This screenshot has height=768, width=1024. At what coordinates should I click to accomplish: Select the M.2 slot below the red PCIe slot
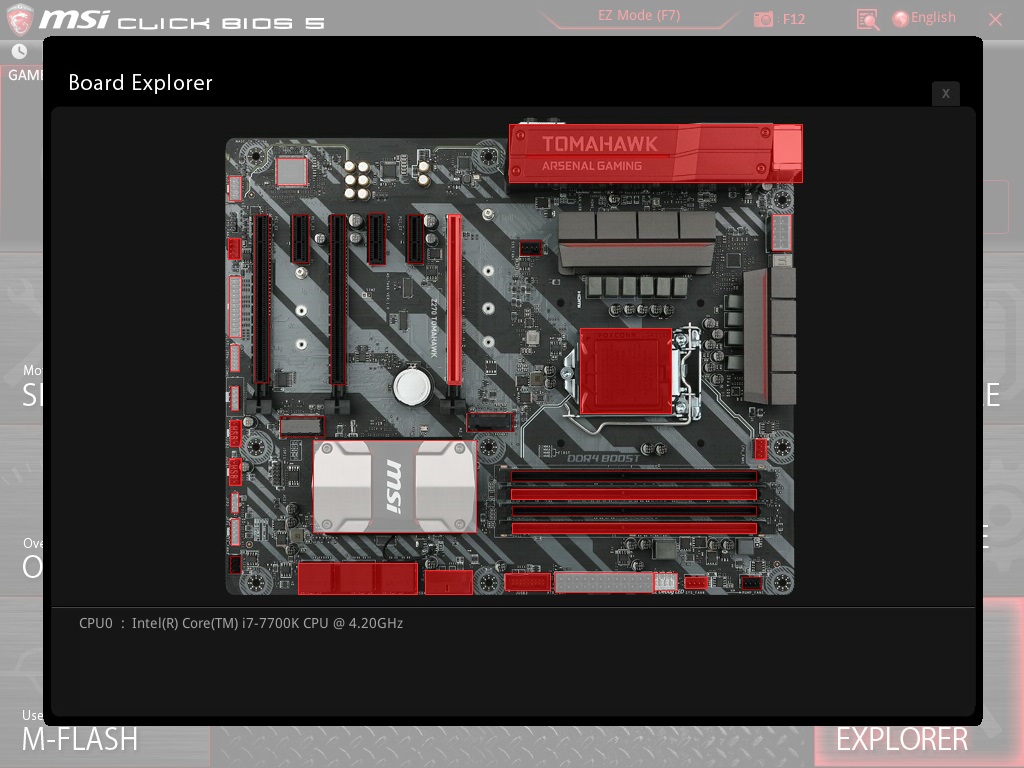pos(490,422)
